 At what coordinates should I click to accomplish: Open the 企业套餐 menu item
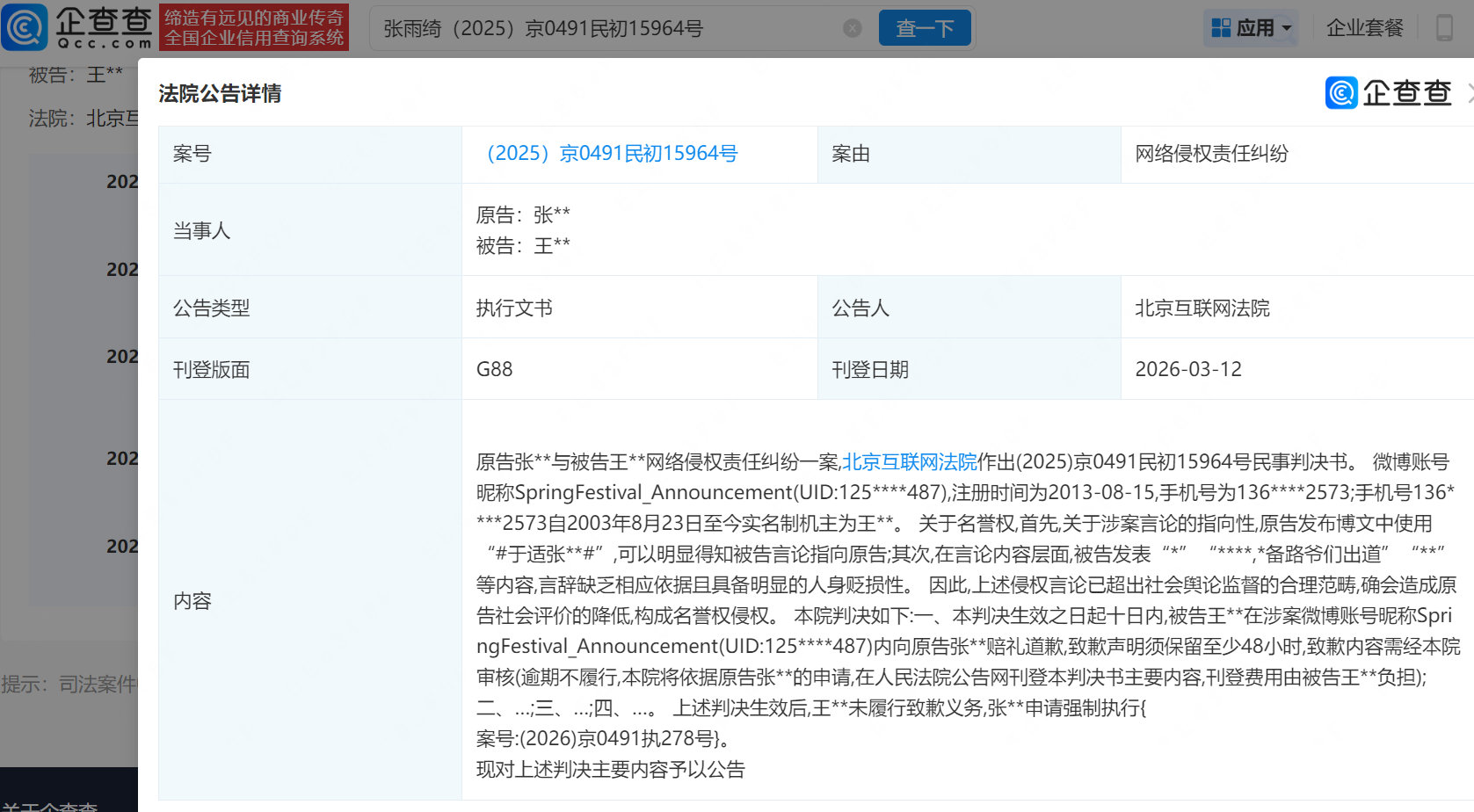[x=1364, y=27]
